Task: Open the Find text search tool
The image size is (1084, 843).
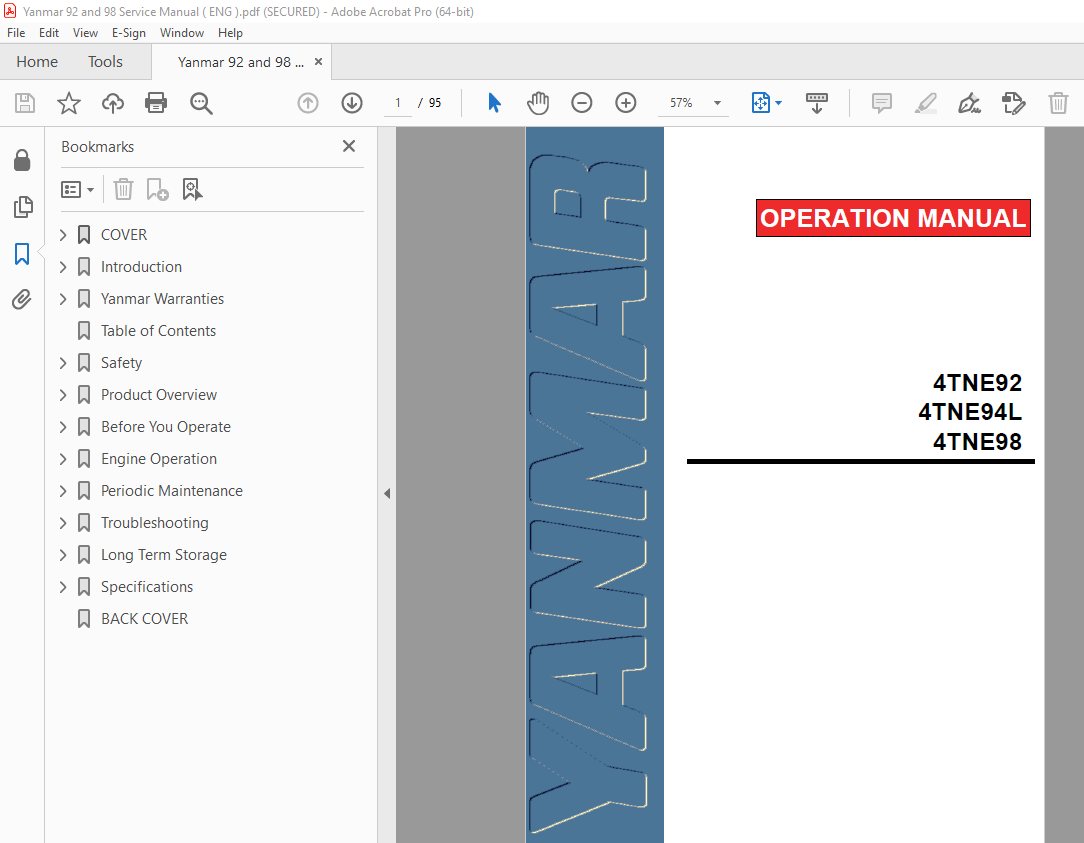Action: click(x=201, y=103)
